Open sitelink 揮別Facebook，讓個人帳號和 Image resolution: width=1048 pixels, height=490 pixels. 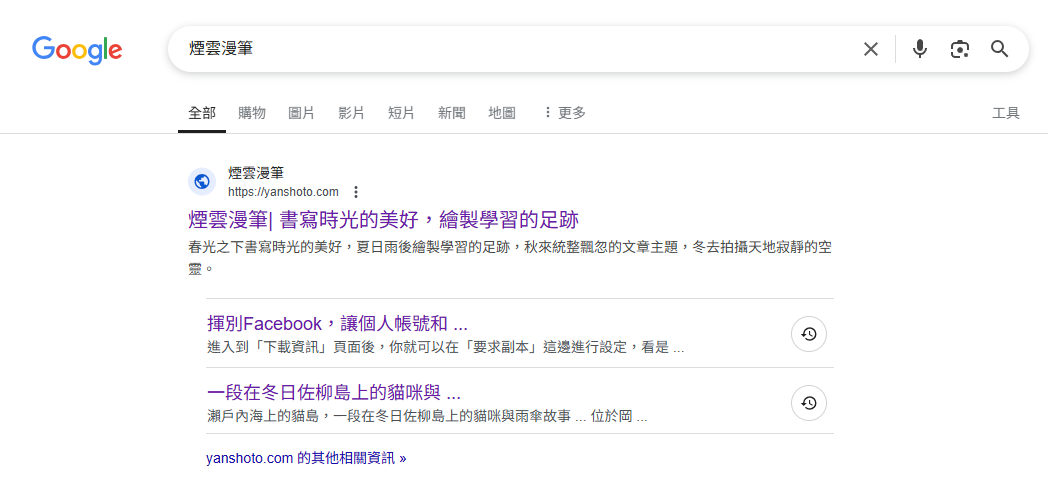(338, 324)
